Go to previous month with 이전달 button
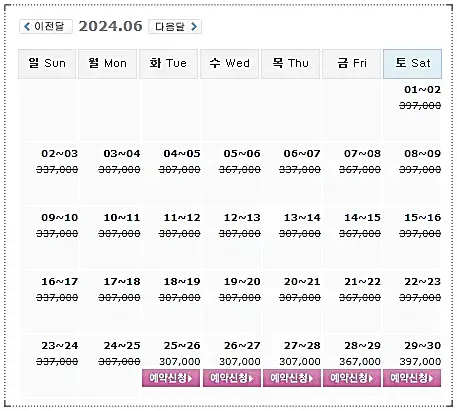The width and height of the screenshot is (457, 411). coord(46,26)
